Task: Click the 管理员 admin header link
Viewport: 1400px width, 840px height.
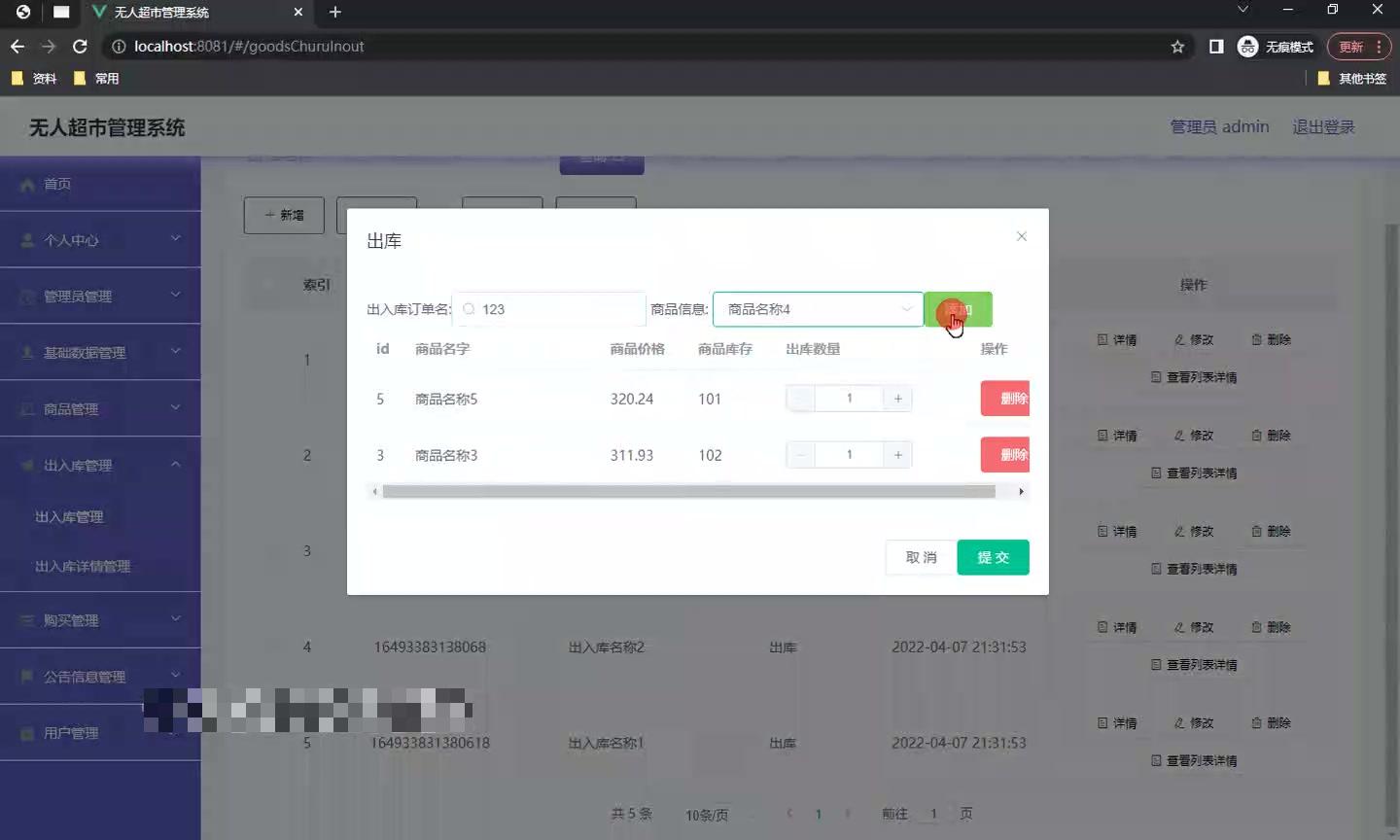Action: [x=1219, y=126]
